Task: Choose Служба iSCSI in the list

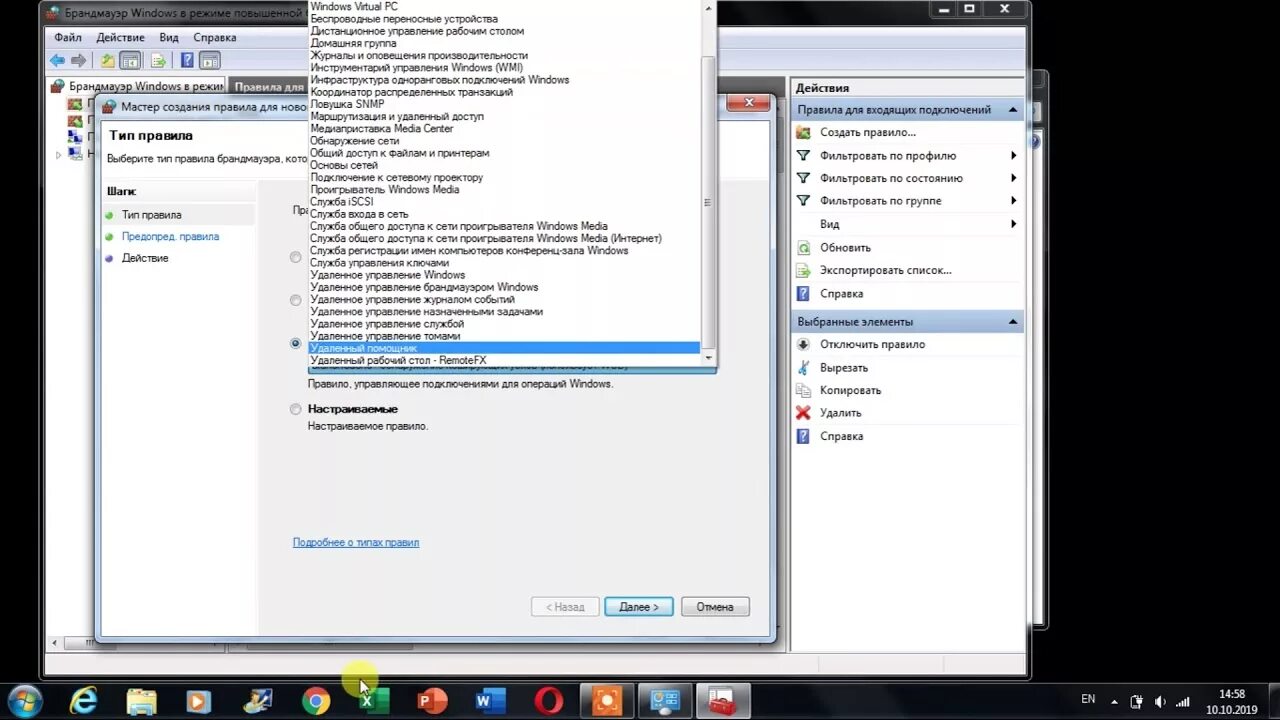Action: tap(504, 202)
